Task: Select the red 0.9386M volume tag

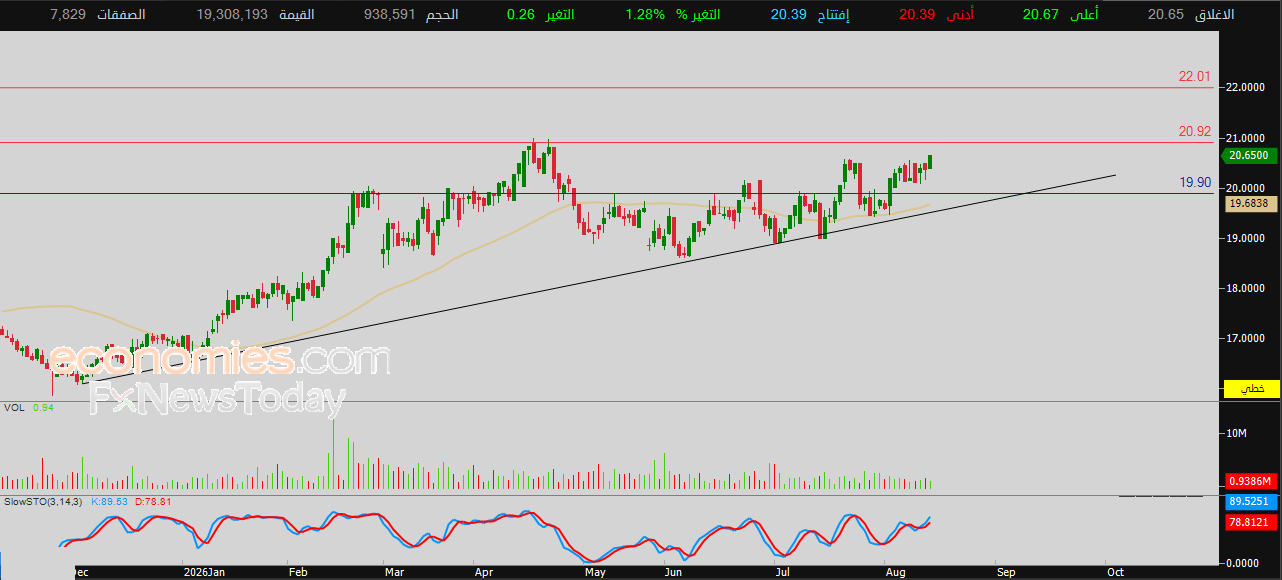Action: click(x=1249, y=481)
